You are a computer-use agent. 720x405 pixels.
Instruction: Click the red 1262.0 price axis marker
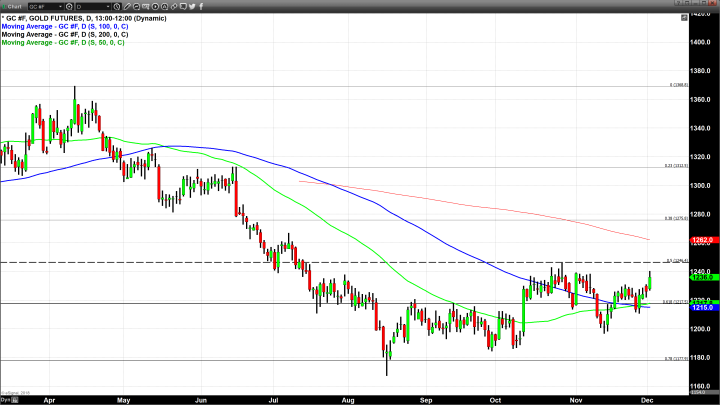702,240
